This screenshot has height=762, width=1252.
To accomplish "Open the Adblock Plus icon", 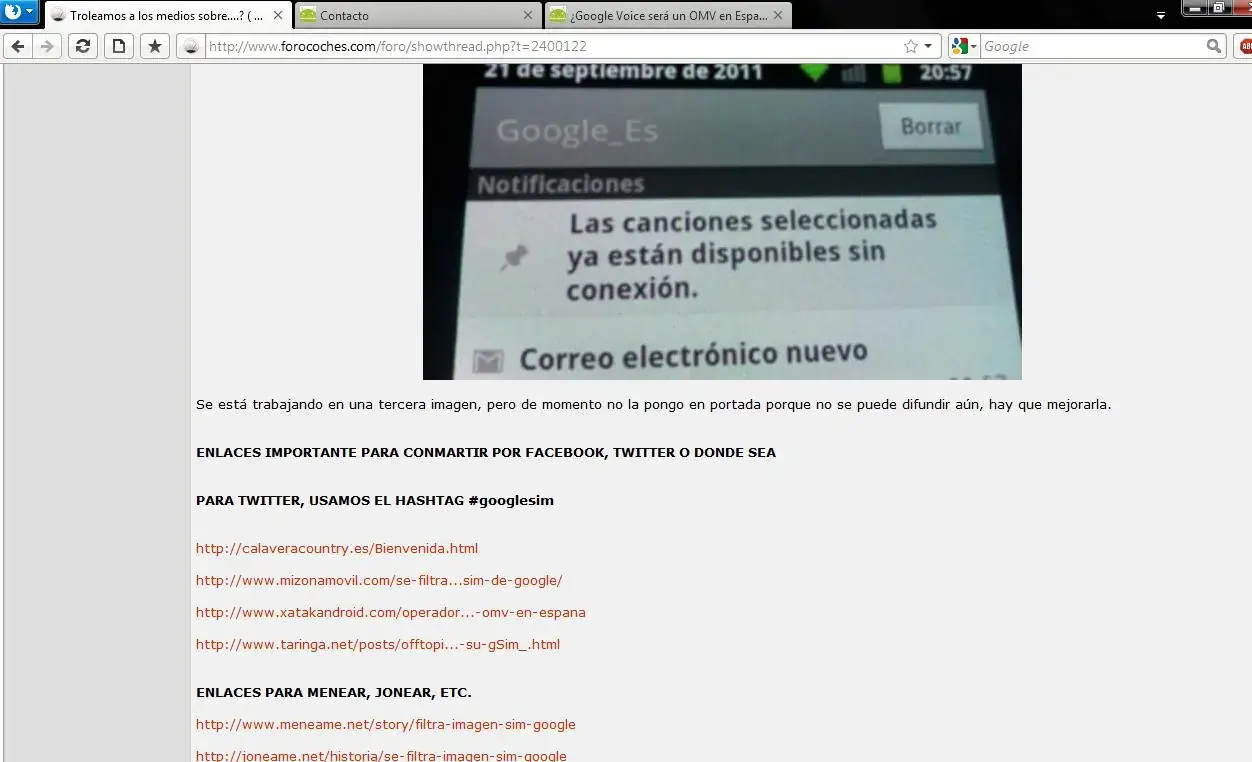I will pos(1245,46).
